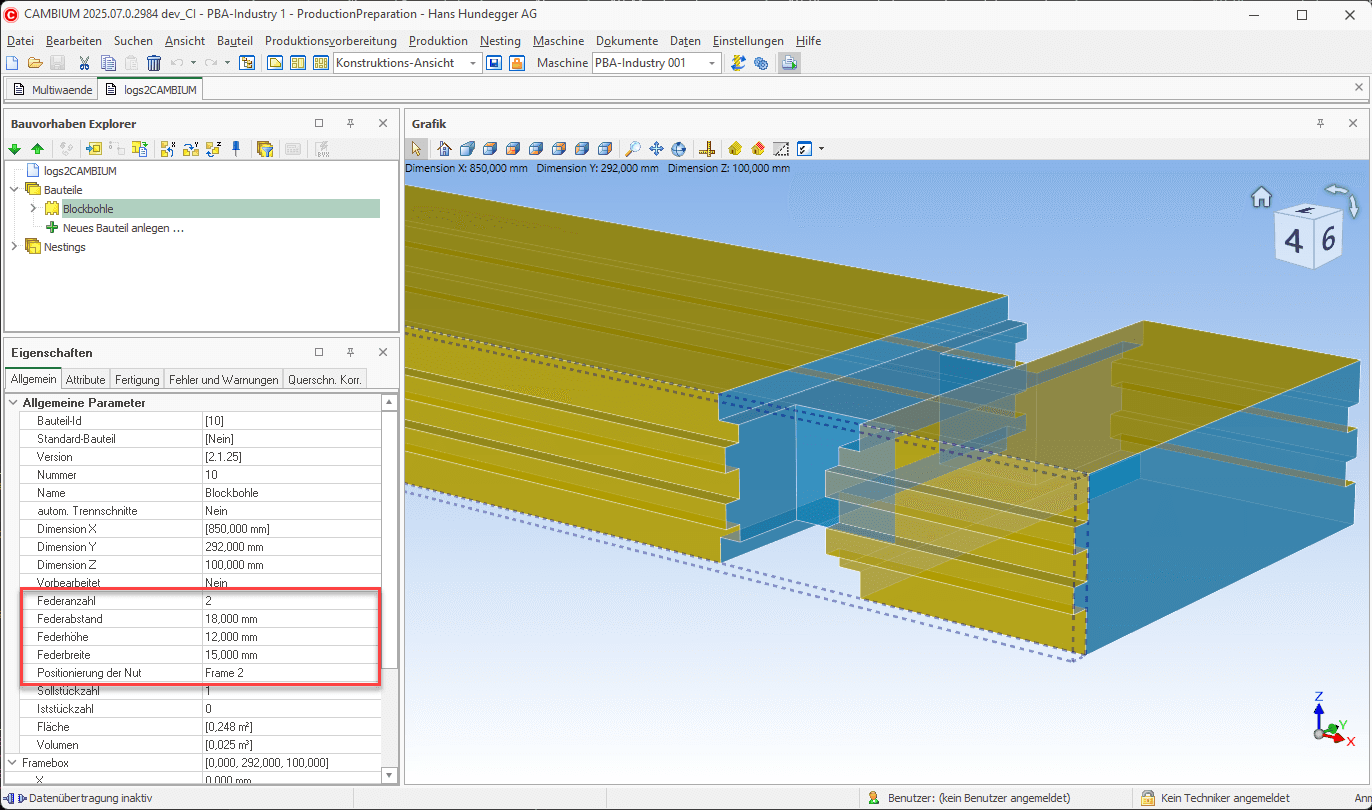Click the home view icon in Grafik toolbar
This screenshot has height=810, width=1372.
442,149
